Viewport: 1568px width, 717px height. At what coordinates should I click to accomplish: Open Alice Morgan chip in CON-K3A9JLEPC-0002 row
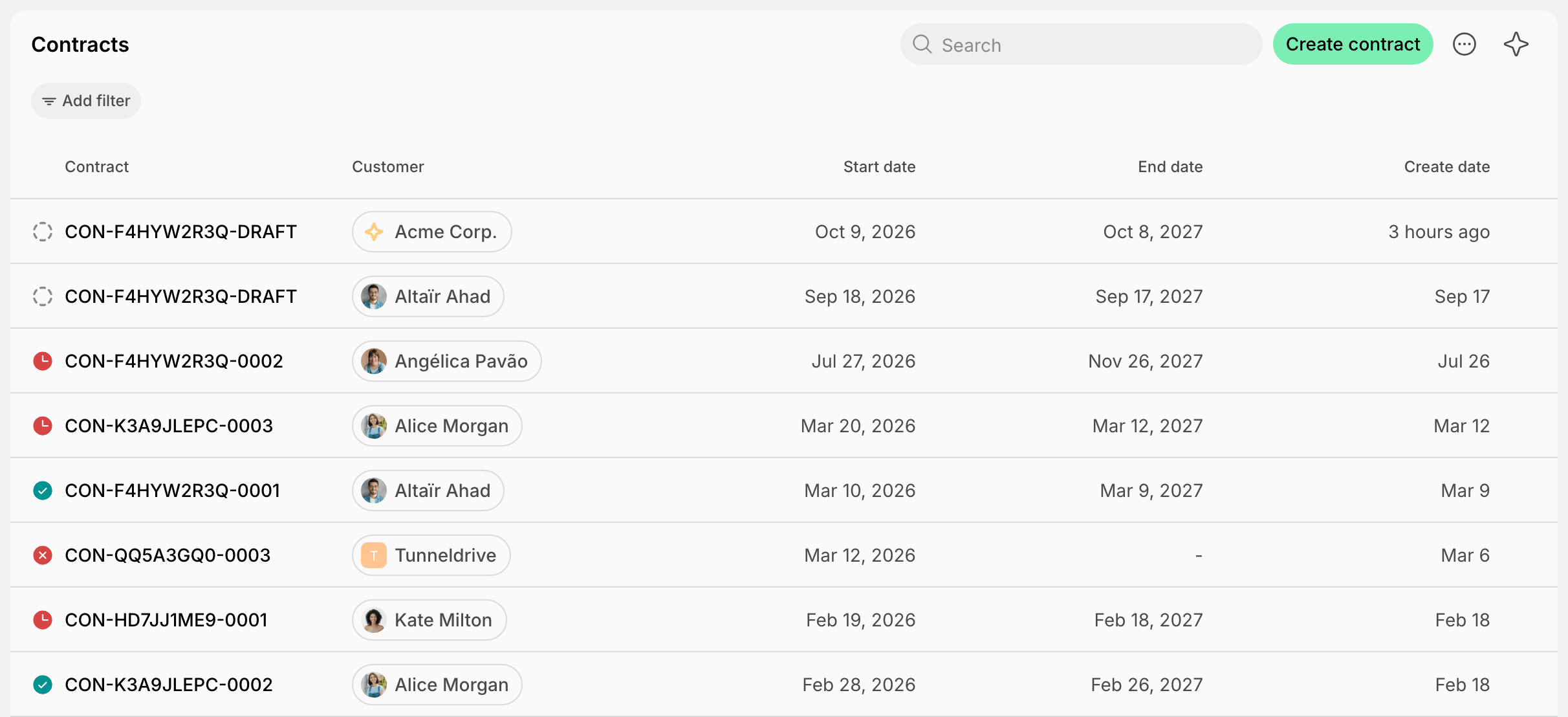(437, 685)
